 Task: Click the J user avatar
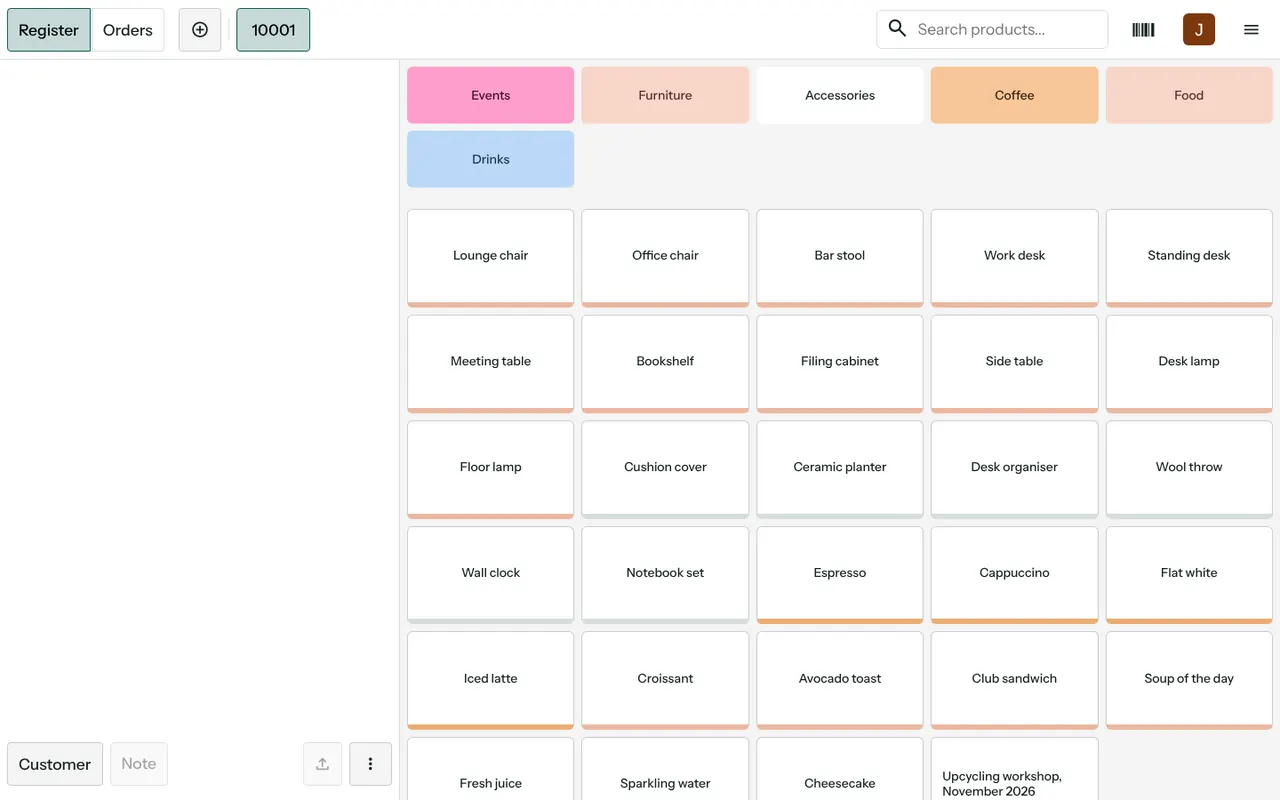coord(1199,30)
